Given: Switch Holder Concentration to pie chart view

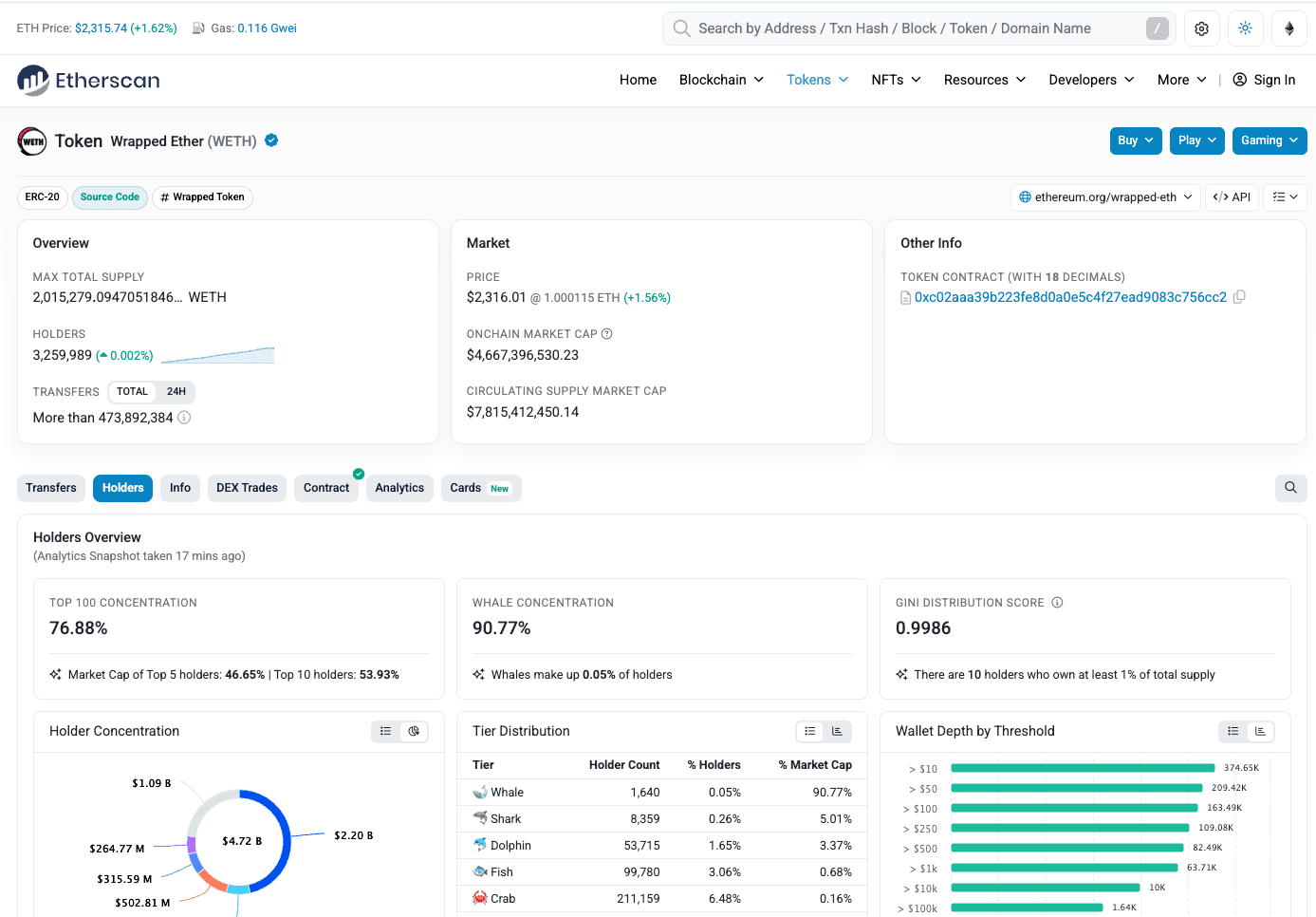Looking at the screenshot, I should [x=414, y=731].
